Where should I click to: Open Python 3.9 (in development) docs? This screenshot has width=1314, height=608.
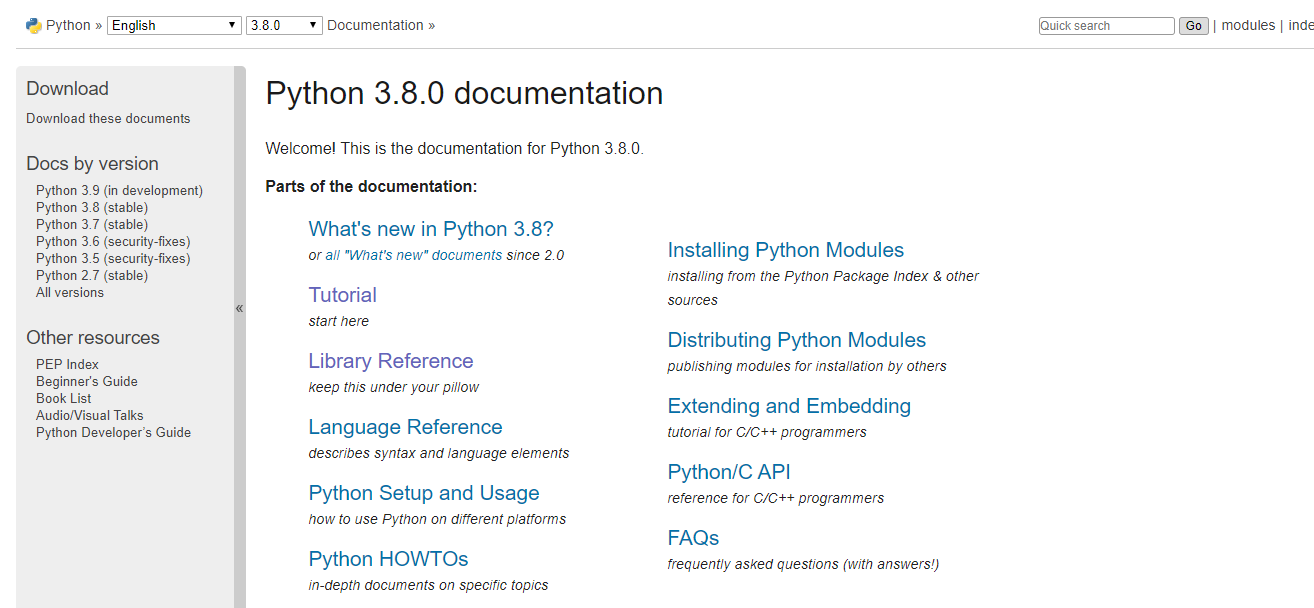click(119, 190)
